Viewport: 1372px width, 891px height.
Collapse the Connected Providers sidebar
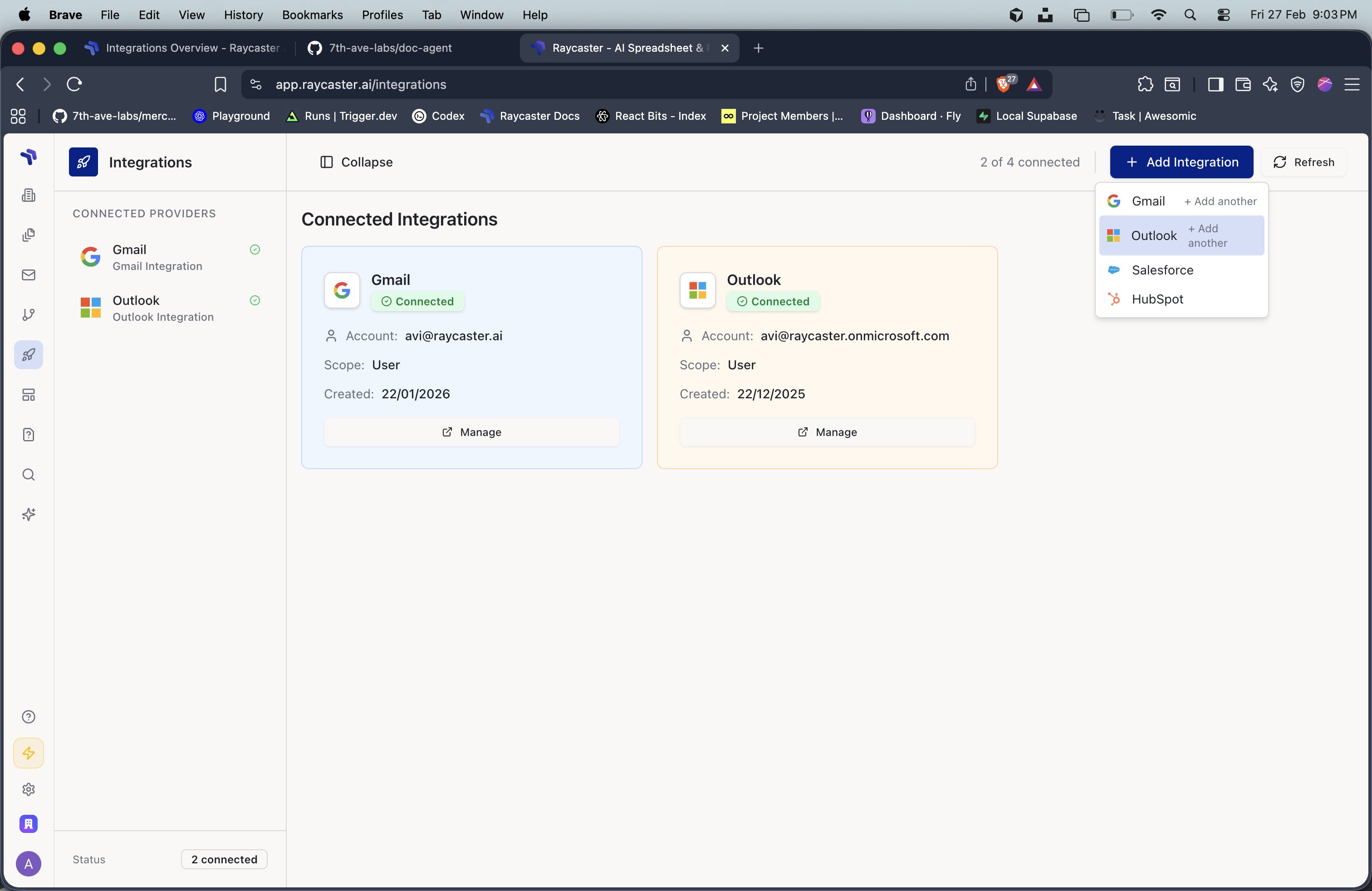tap(356, 162)
